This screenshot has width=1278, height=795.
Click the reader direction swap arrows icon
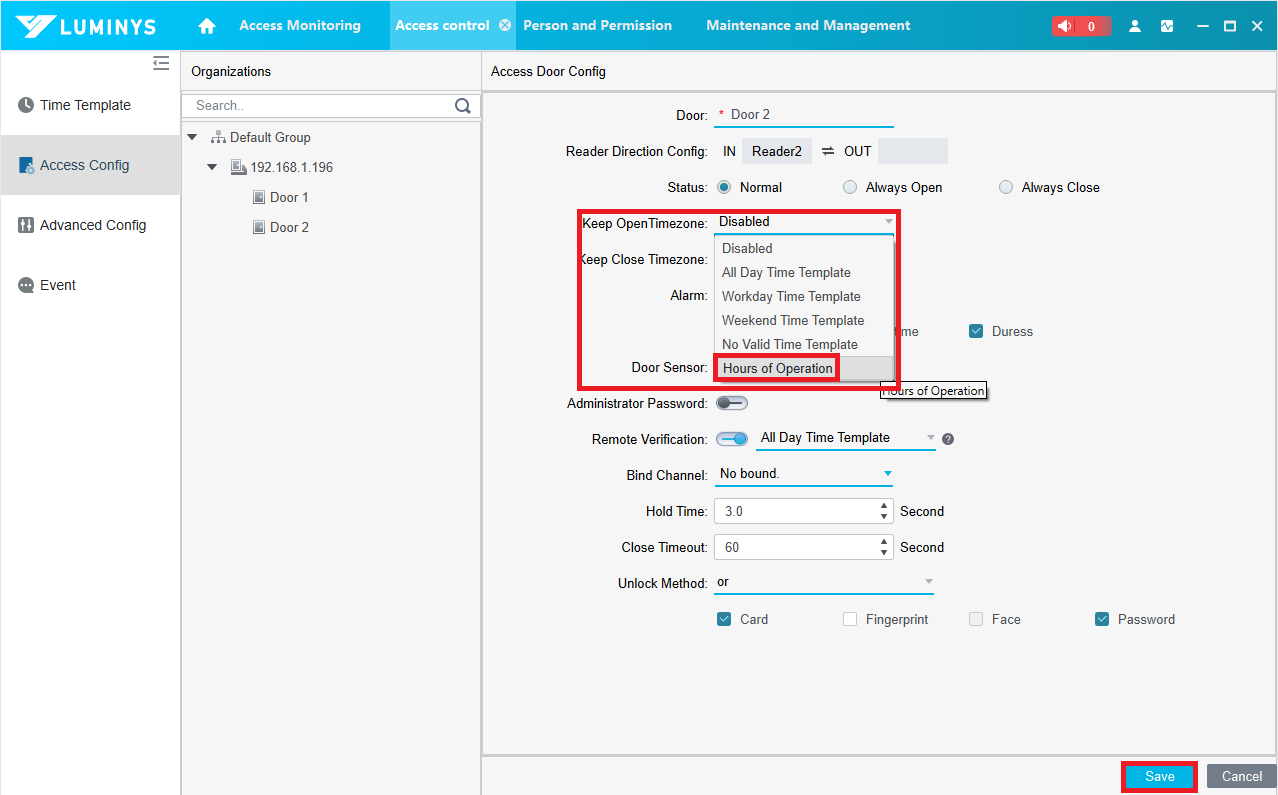tap(828, 151)
